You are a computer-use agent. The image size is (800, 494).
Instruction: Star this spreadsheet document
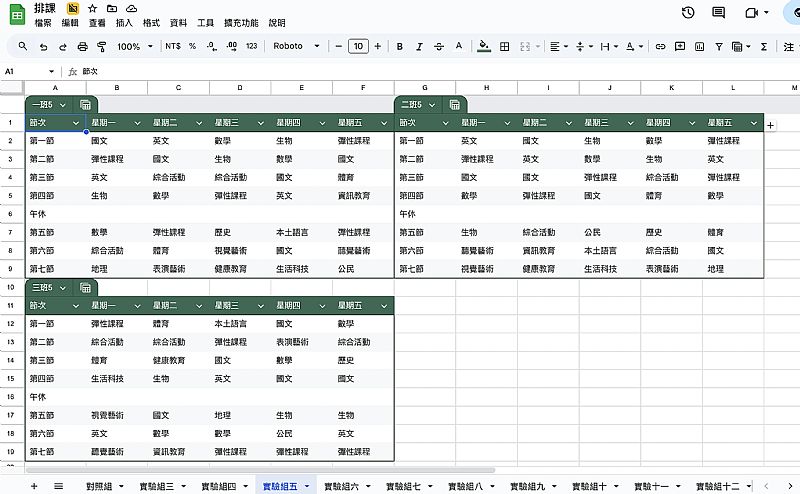click(x=93, y=8)
